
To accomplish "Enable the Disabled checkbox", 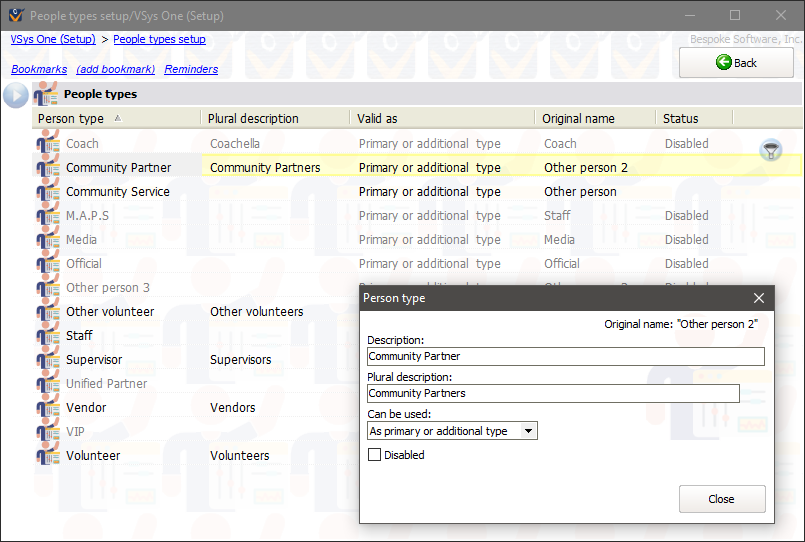I will pos(375,455).
